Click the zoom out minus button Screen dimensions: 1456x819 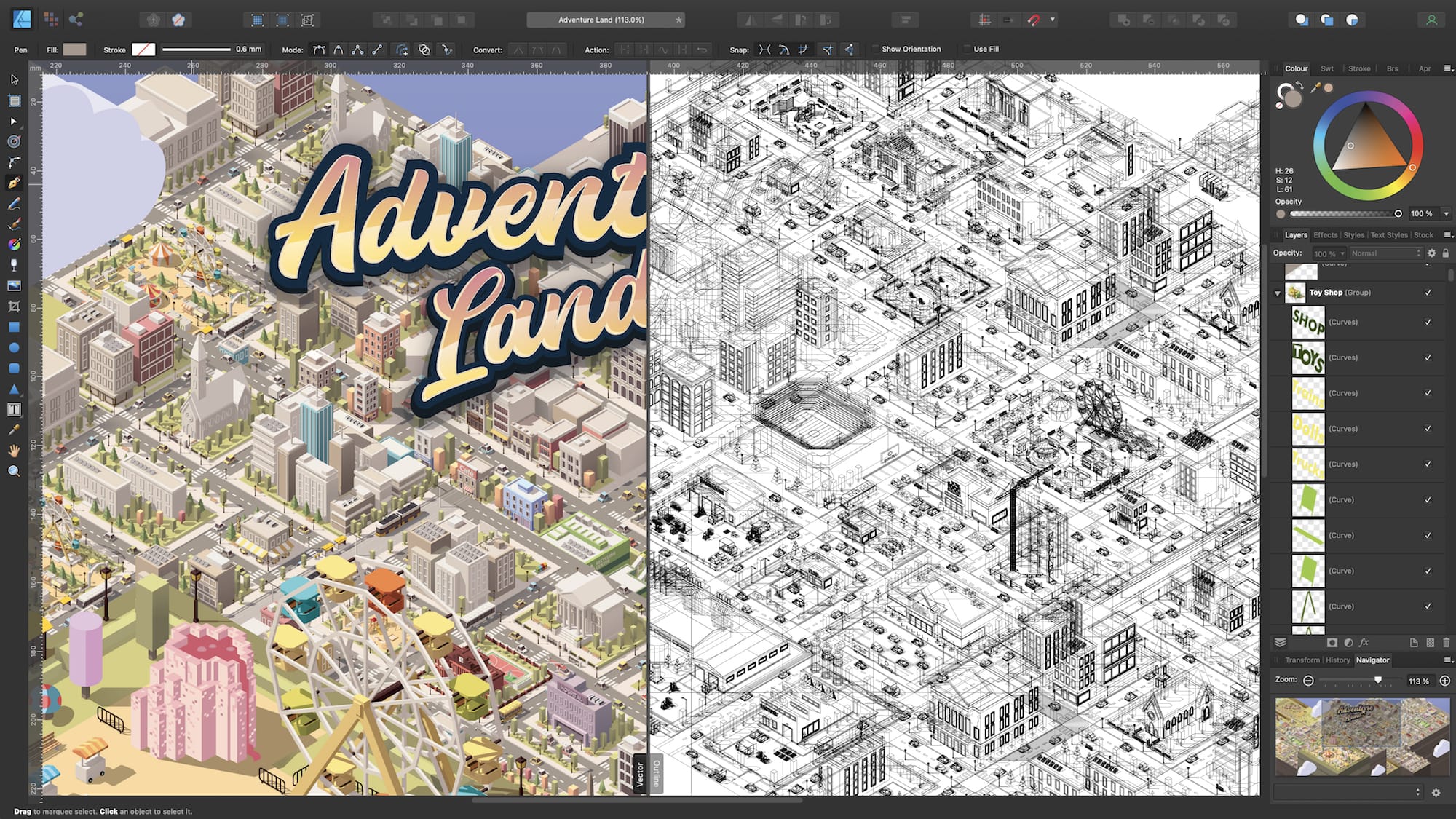click(1308, 681)
